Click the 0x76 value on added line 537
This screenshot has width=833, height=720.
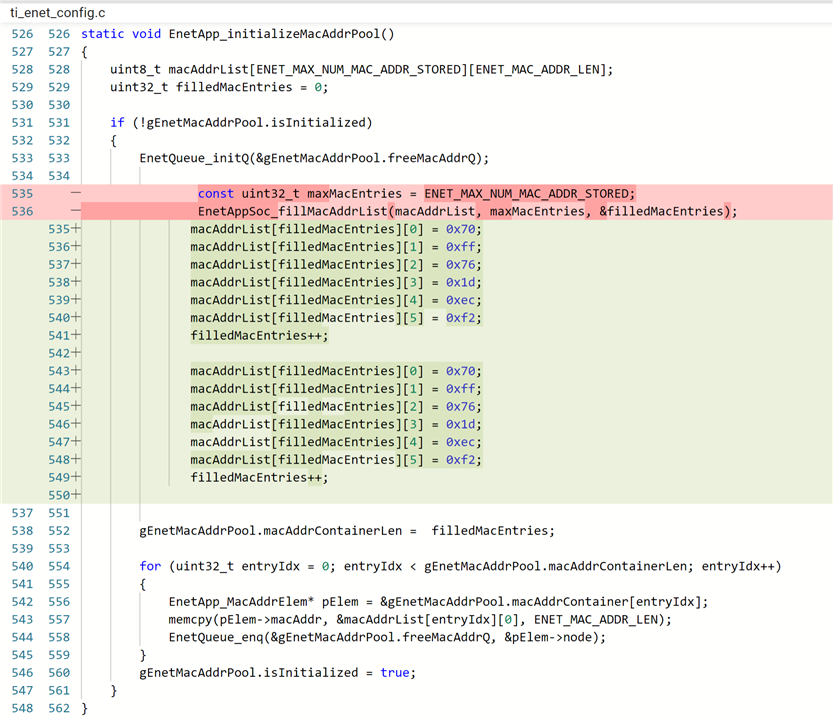tap(461, 265)
